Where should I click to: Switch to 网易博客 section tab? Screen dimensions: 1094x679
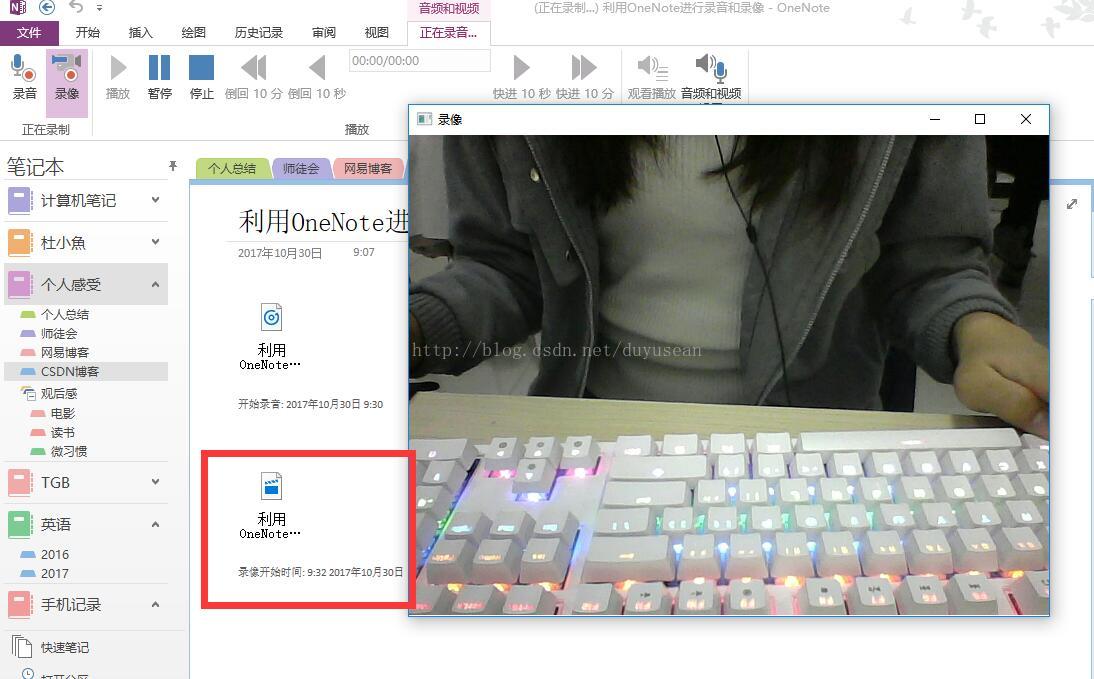click(368, 168)
